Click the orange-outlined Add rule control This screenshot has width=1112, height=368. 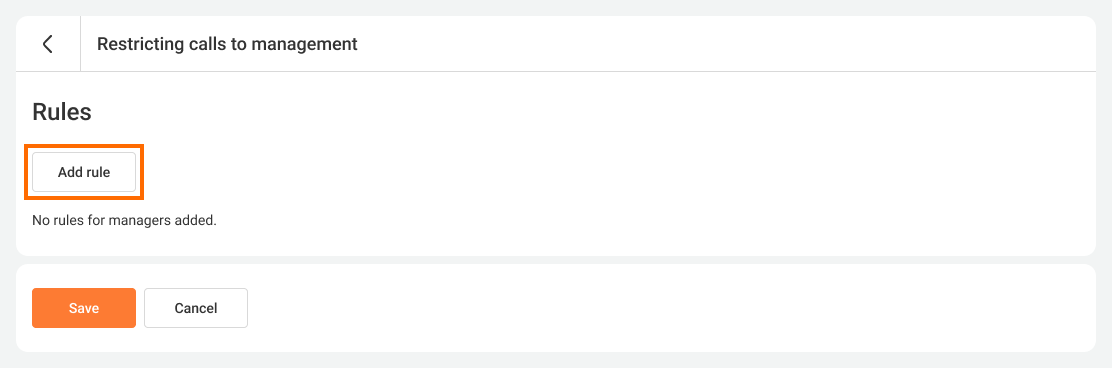click(84, 172)
